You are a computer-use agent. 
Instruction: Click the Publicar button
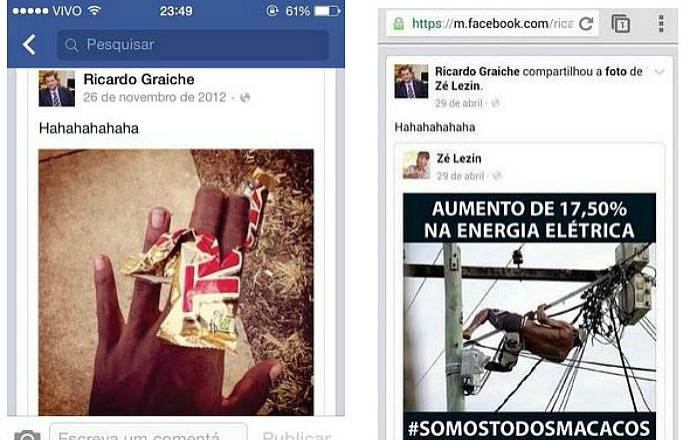pyautogui.click(x=297, y=435)
